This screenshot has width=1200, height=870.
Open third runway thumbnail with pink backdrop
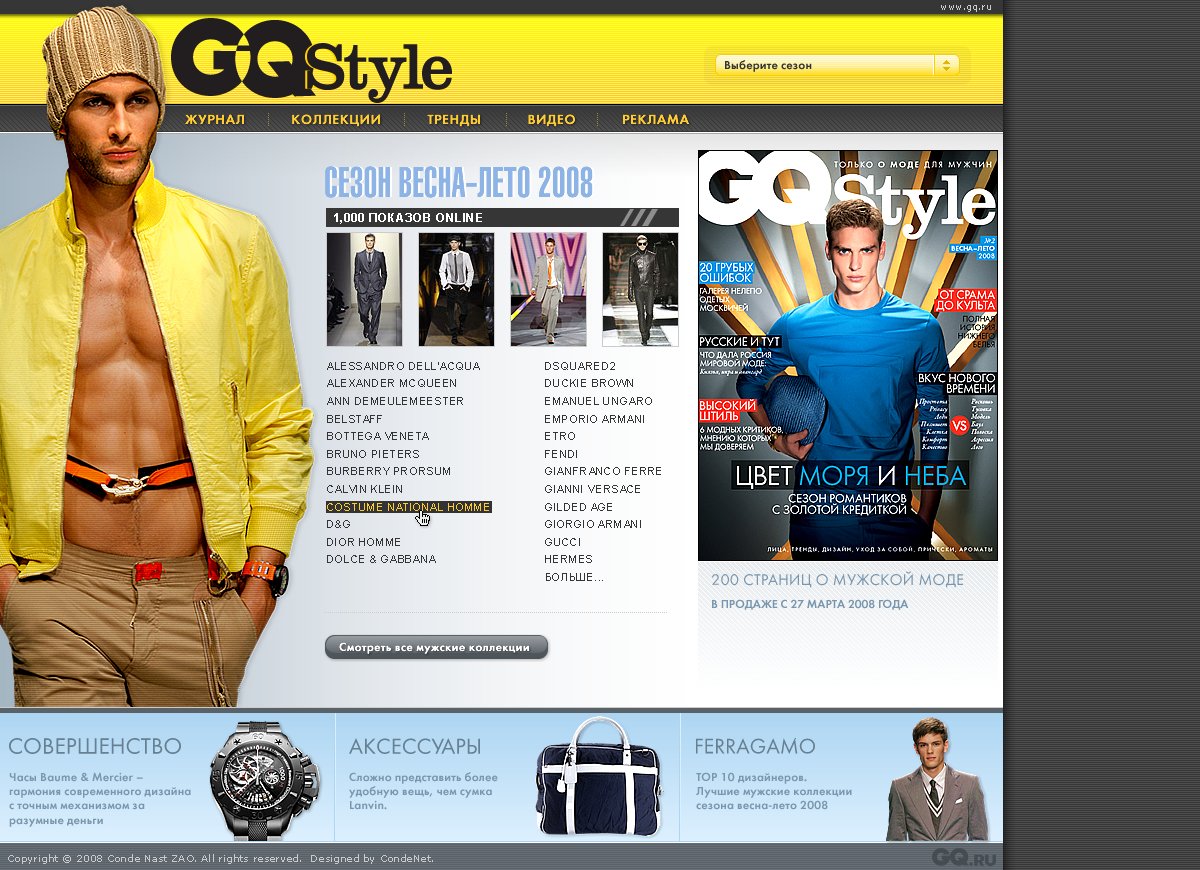pyautogui.click(x=548, y=290)
